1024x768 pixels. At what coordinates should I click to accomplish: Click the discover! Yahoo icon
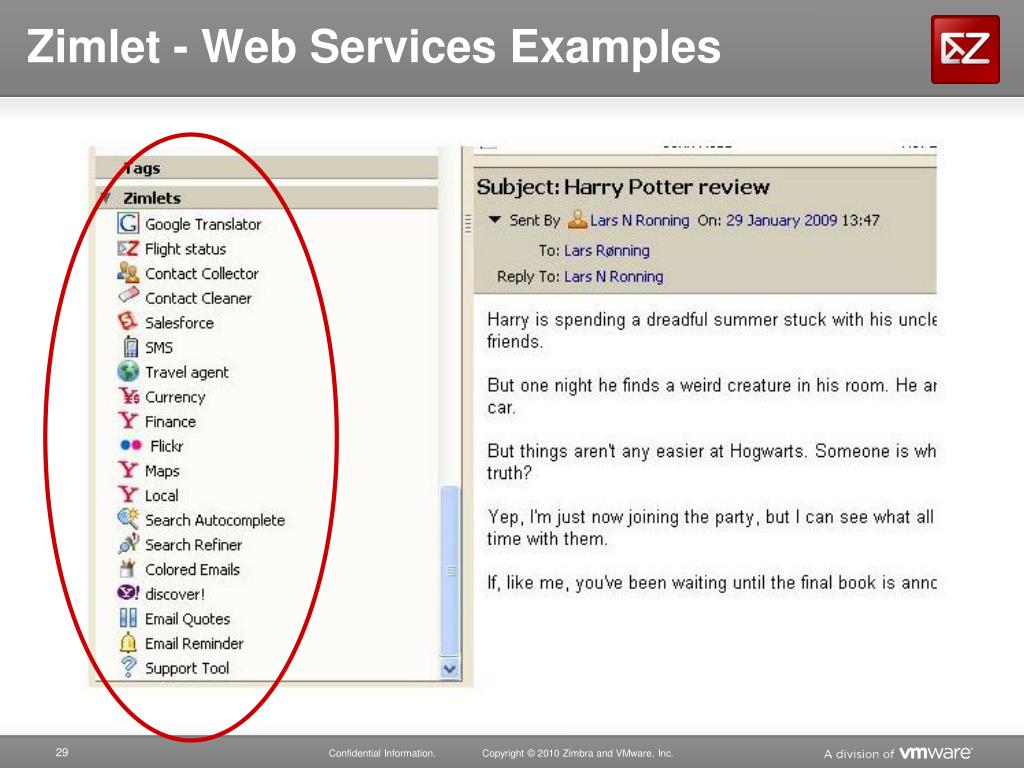tap(128, 592)
